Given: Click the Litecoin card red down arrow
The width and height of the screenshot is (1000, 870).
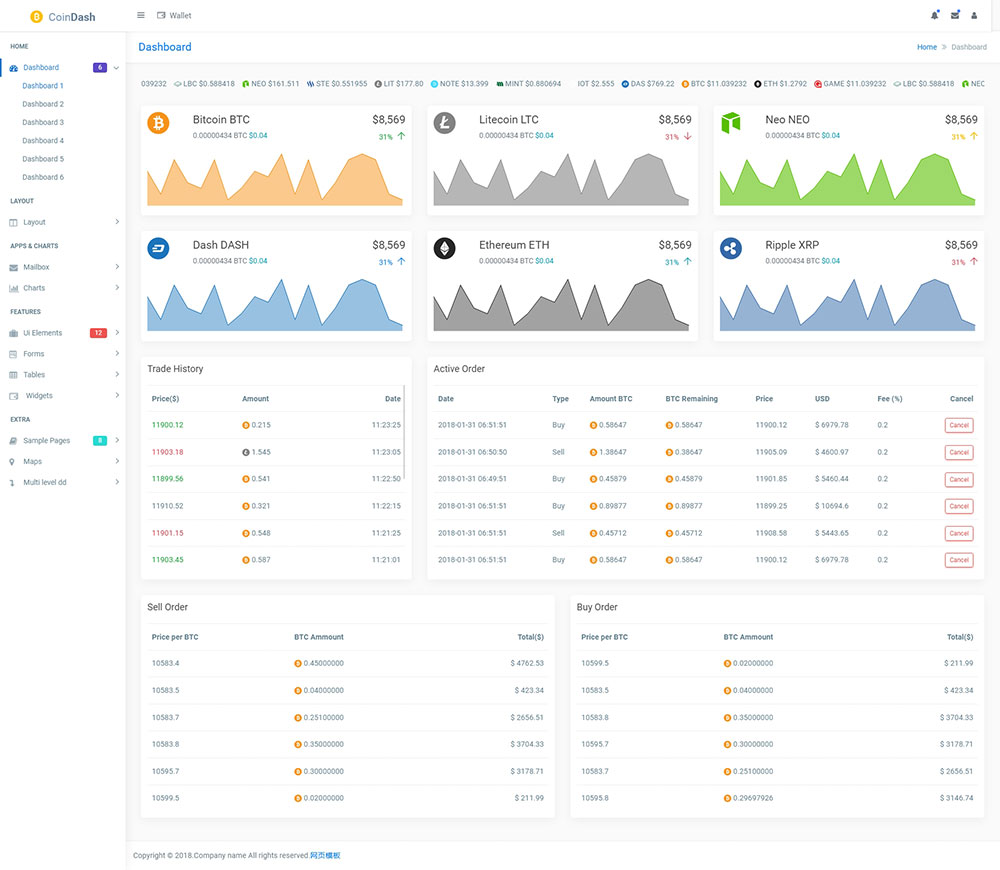Looking at the screenshot, I should (x=688, y=136).
